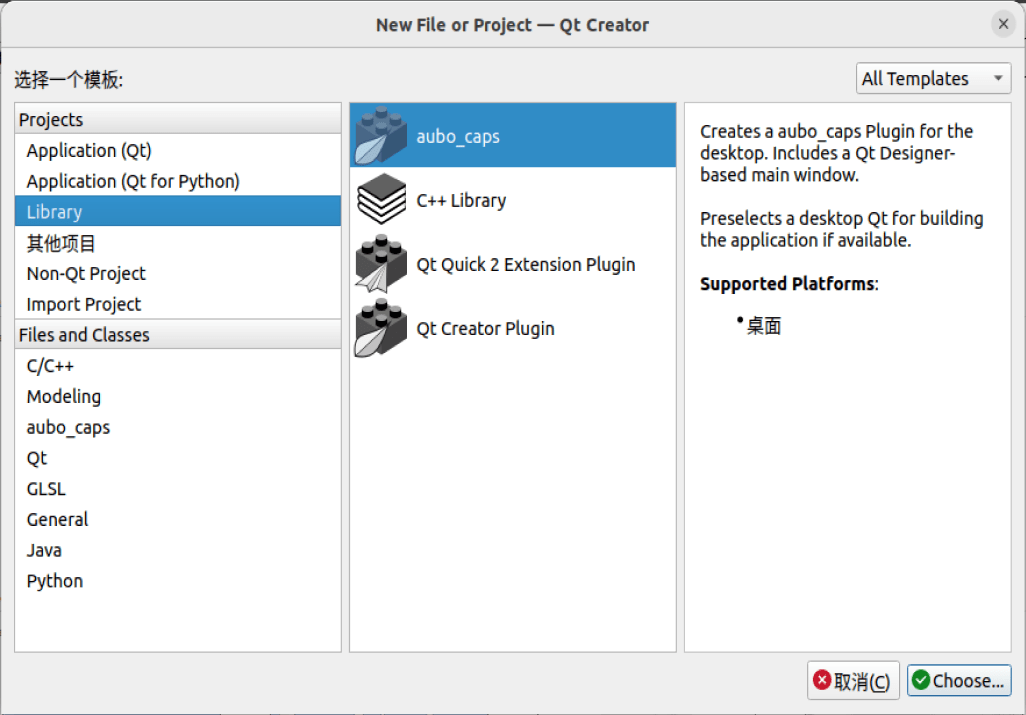Click the Supported Platforms heading

789,284
